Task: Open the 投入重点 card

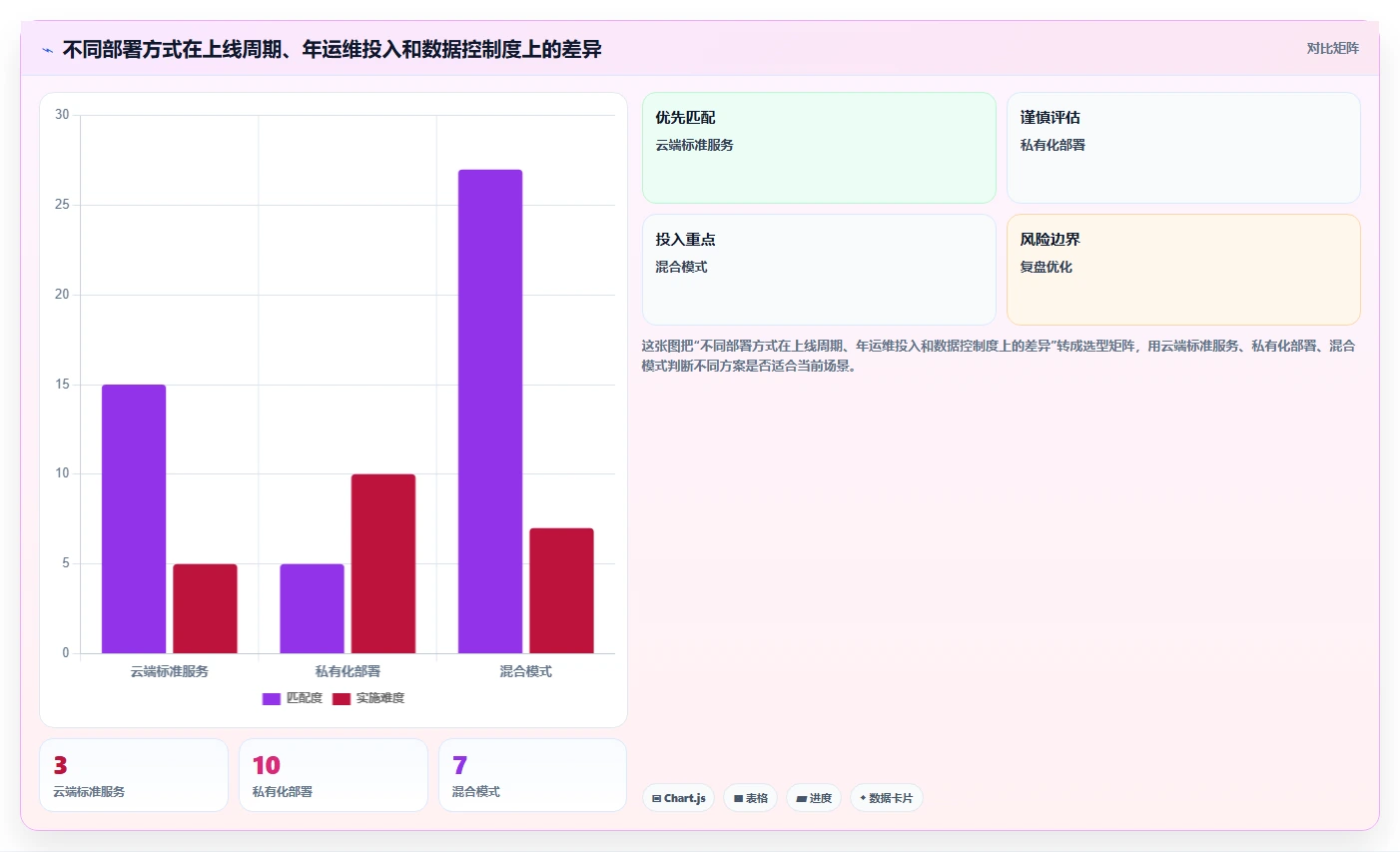Action: click(819, 270)
